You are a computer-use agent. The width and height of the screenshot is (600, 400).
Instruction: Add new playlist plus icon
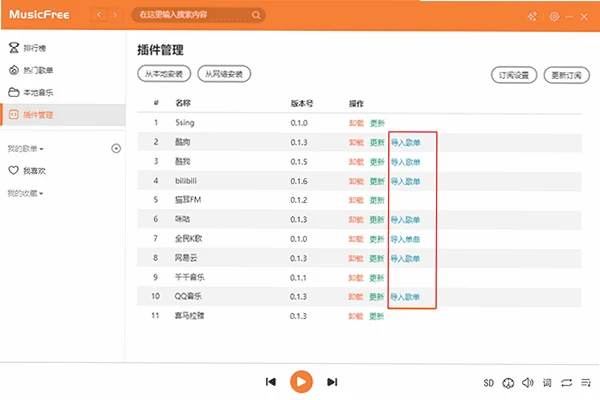(116, 149)
